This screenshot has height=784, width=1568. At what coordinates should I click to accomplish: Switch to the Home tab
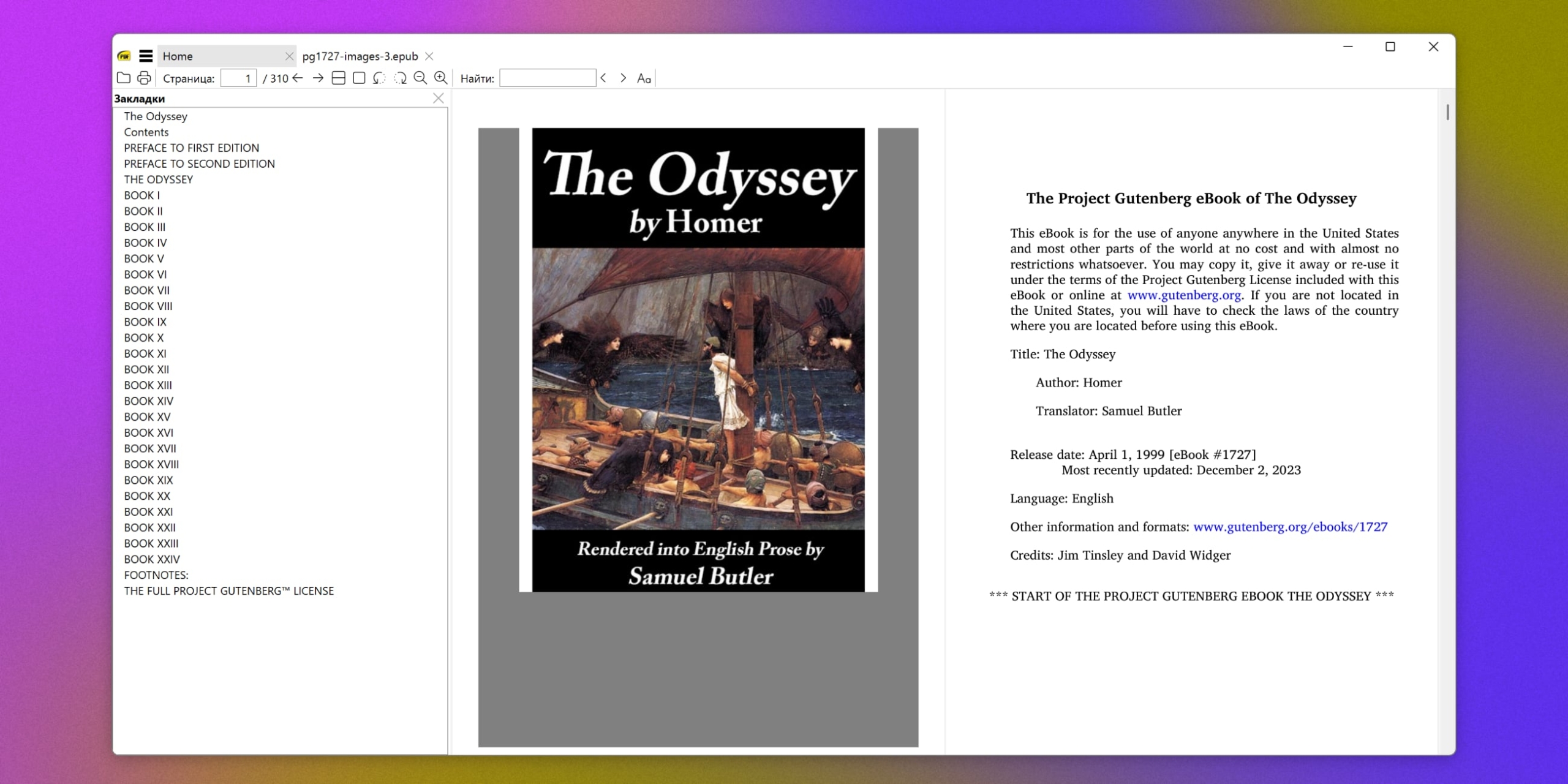click(x=227, y=56)
